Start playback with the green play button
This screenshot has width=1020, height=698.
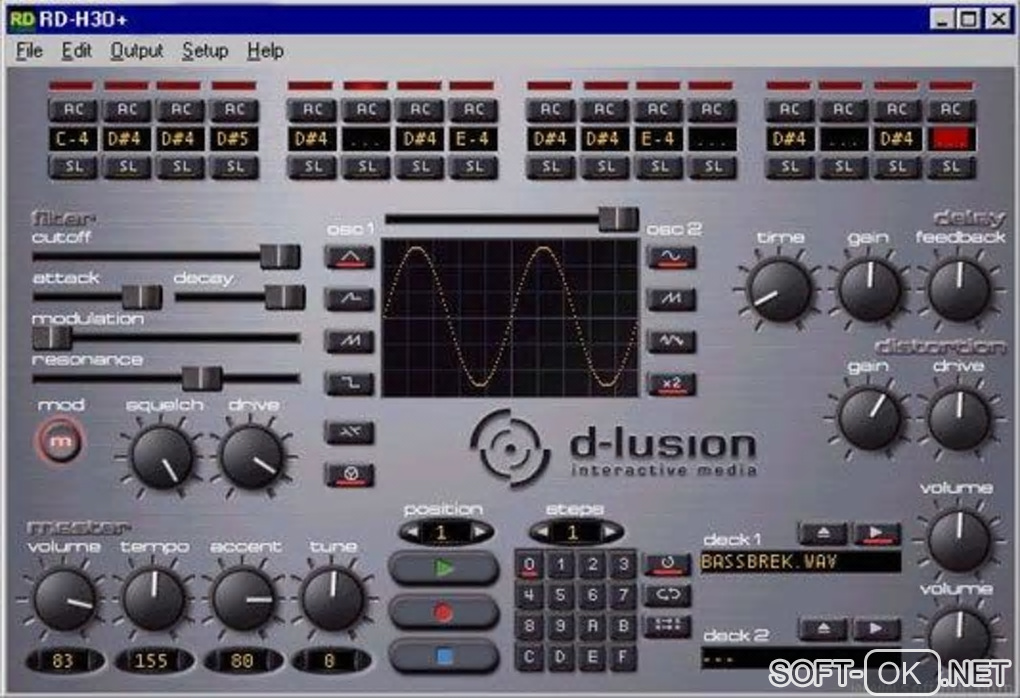coord(444,569)
